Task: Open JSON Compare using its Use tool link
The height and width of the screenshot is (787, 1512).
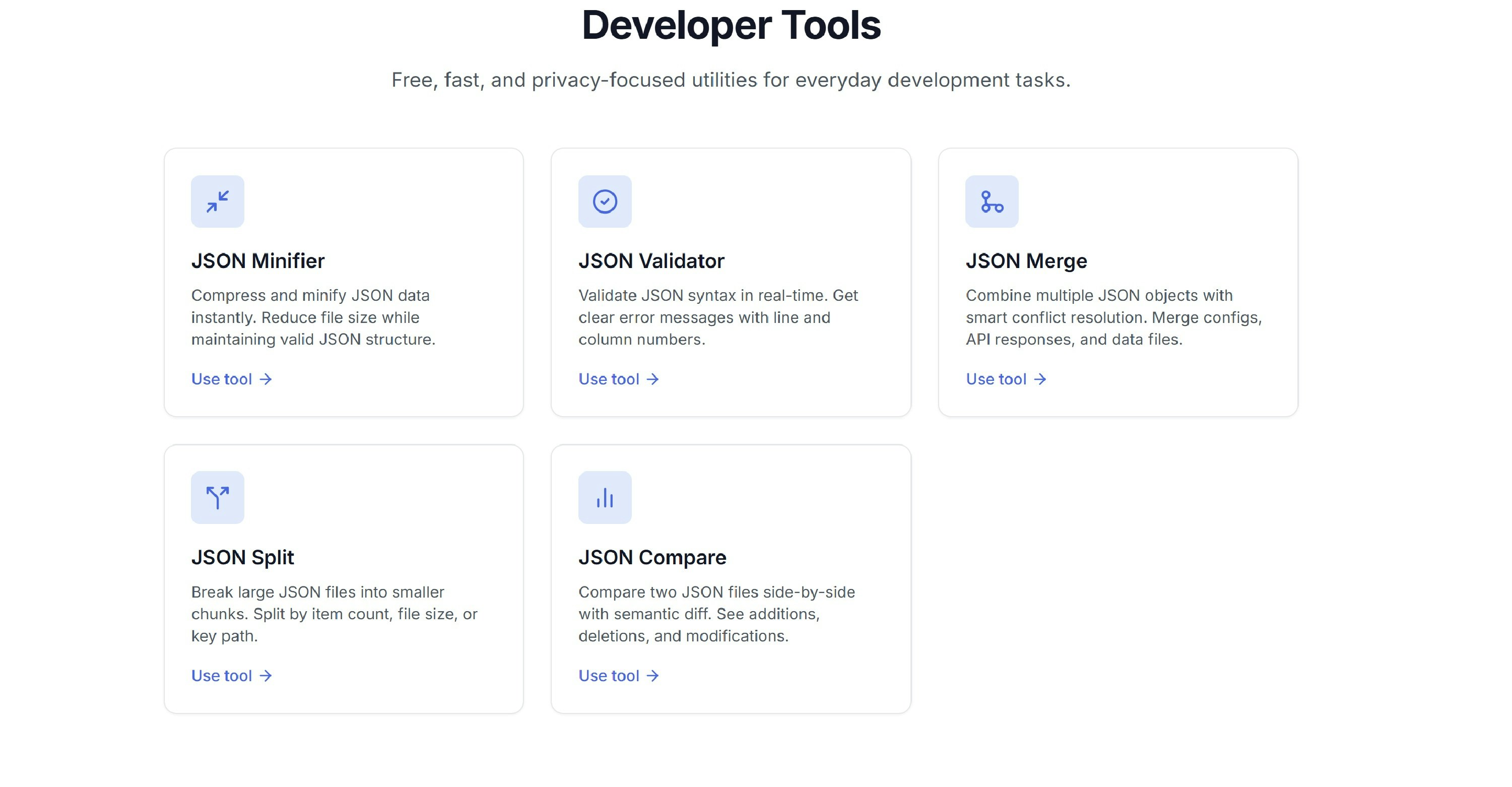Action: pyautogui.click(x=609, y=676)
